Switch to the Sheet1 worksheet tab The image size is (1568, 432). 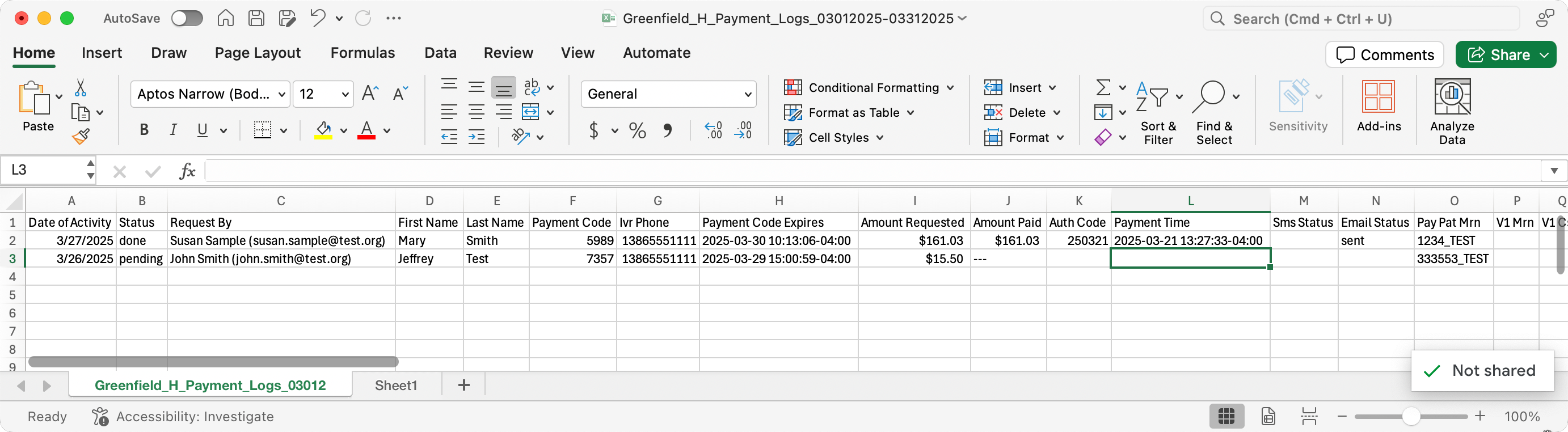pos(395,385)
